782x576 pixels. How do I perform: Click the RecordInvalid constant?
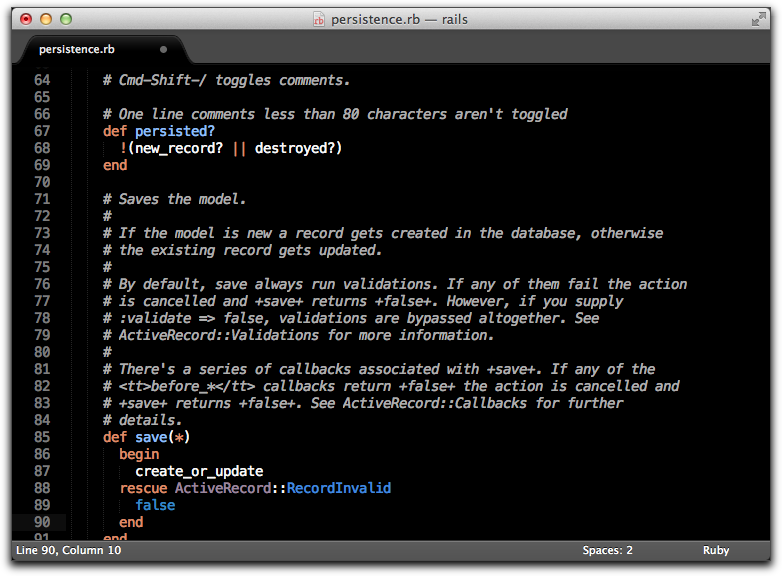339,488
